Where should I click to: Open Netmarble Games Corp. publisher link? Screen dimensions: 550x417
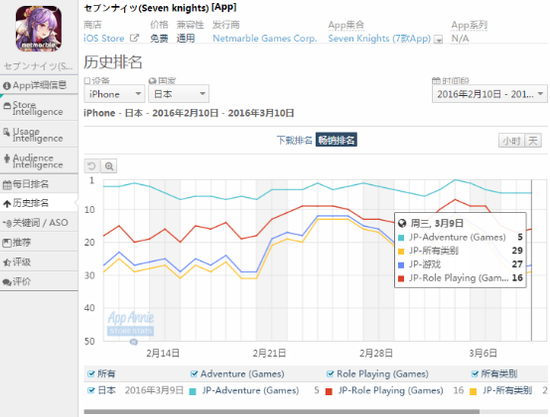(265, 39)
